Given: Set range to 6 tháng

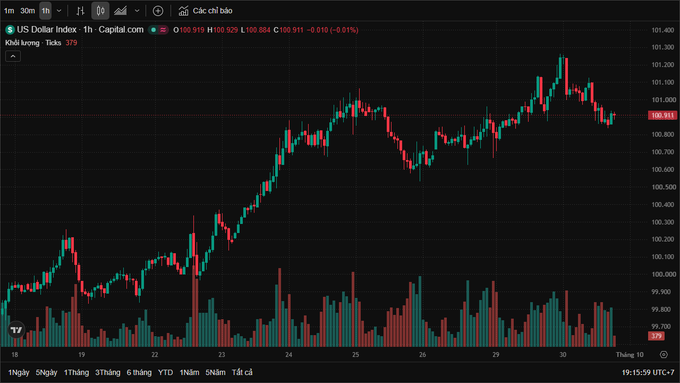Looking at the screenshot, I should click(139, 372).
